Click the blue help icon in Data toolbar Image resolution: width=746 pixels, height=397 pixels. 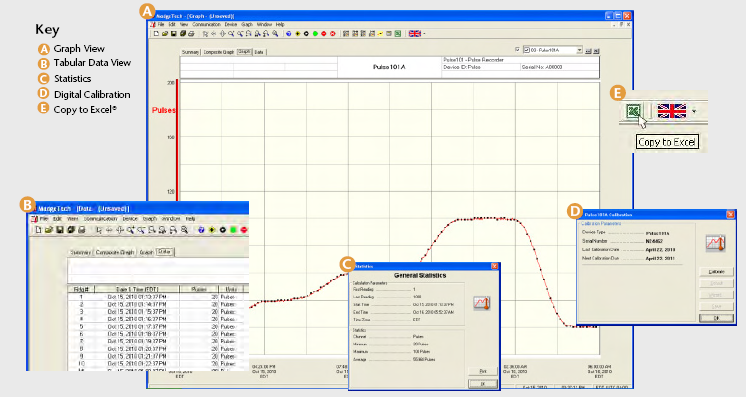click(201, 230)
